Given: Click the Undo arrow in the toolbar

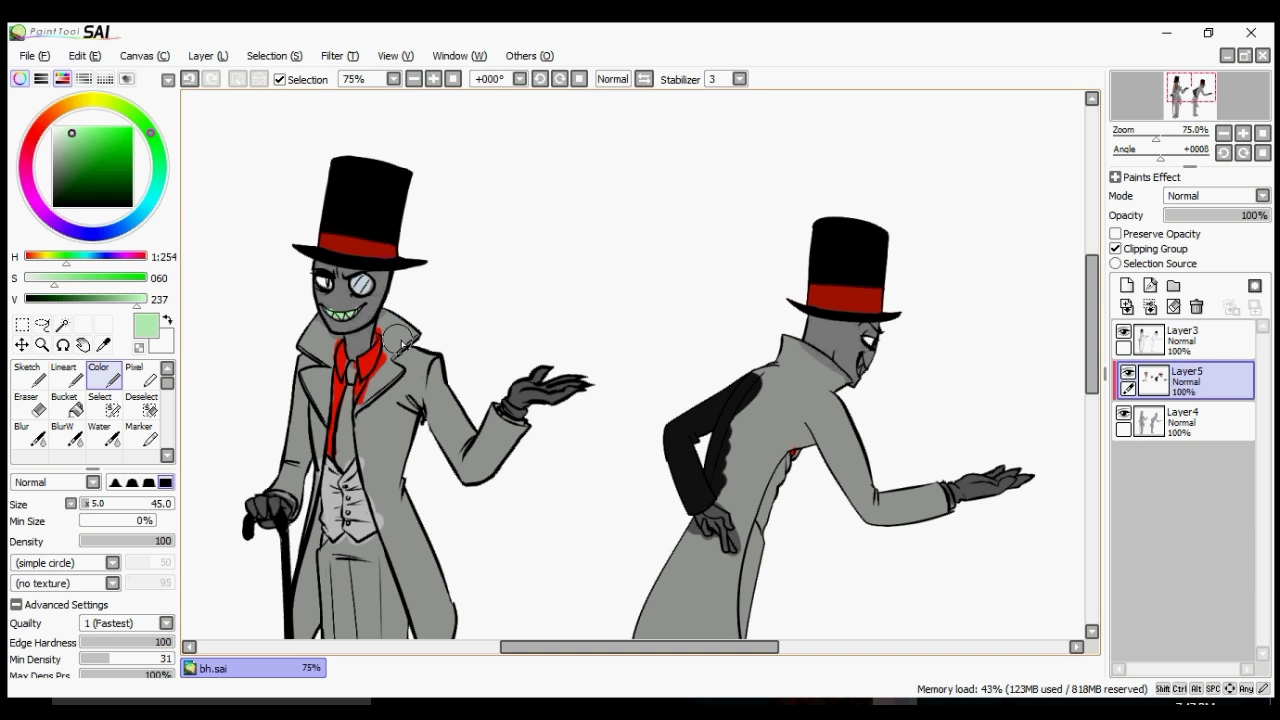Looking at the screenshot, I should click(190, 79).
